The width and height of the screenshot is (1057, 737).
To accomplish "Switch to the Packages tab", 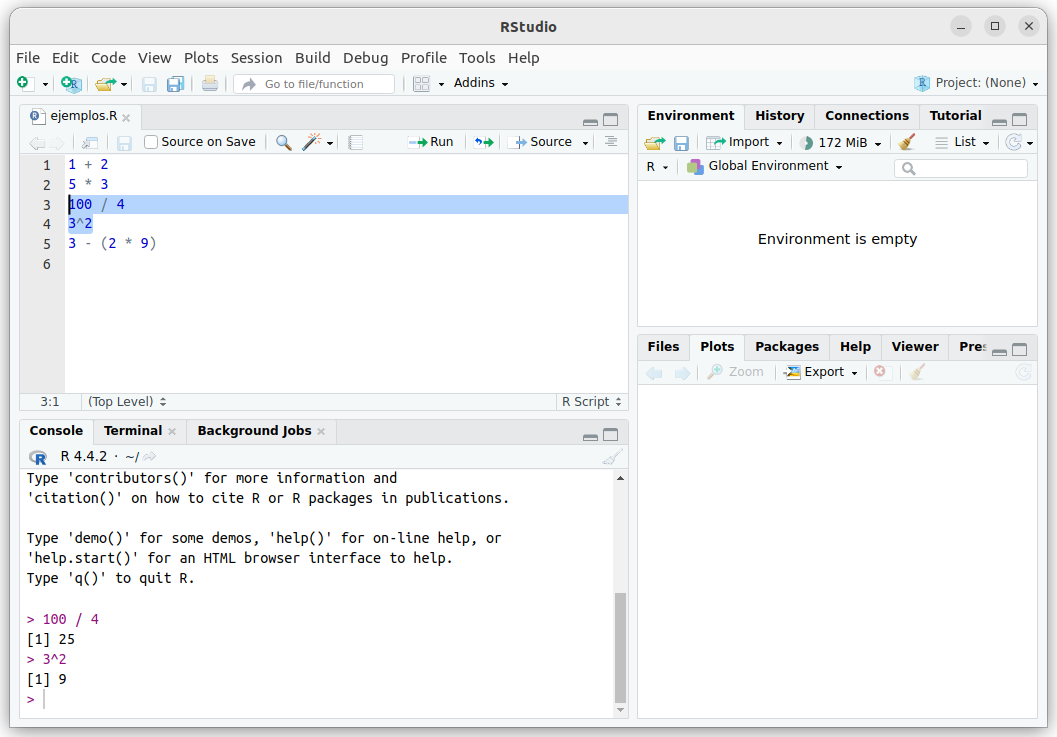I will click(787, 347).
